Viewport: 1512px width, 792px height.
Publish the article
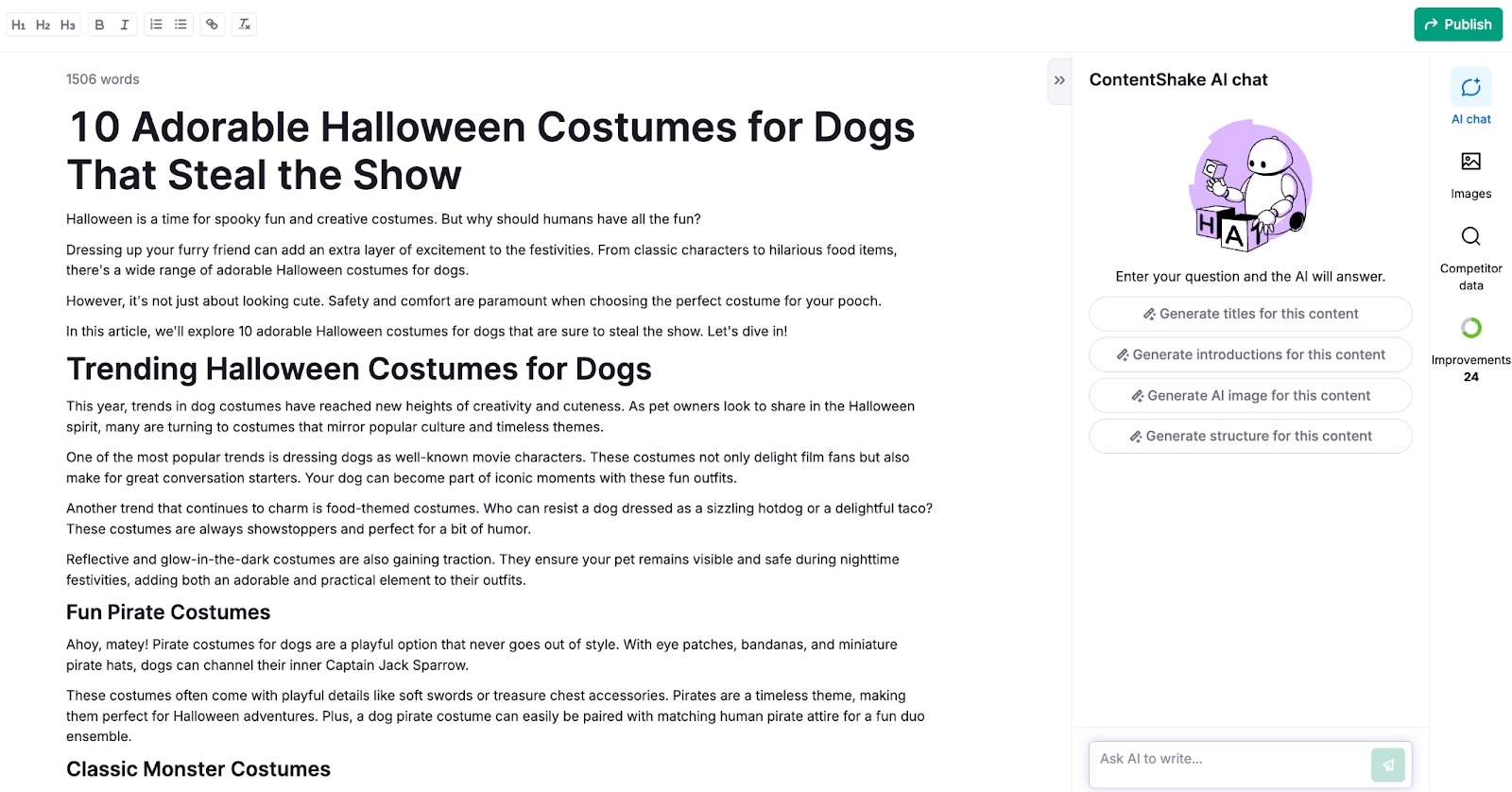(x=1457, y=25)
